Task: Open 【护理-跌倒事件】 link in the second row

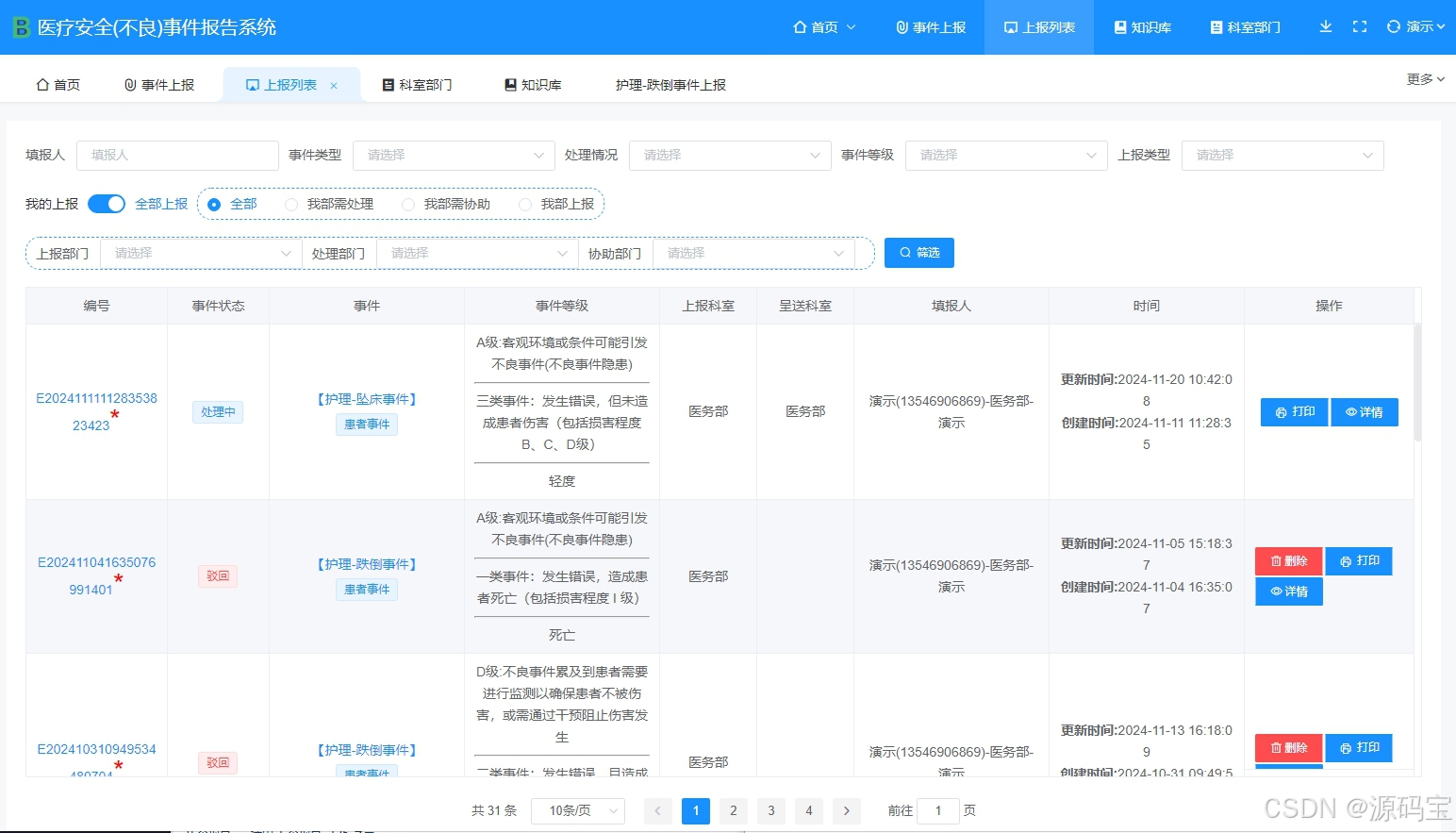Action: click(367, 564)
